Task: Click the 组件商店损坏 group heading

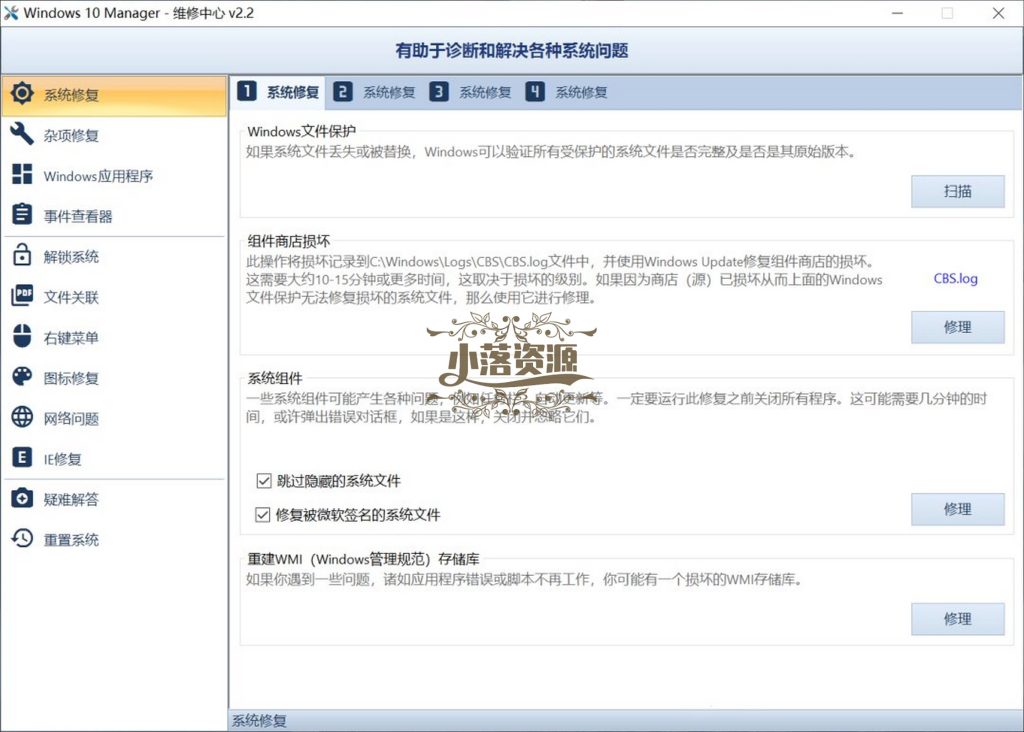Action: (x=289, y=241)
